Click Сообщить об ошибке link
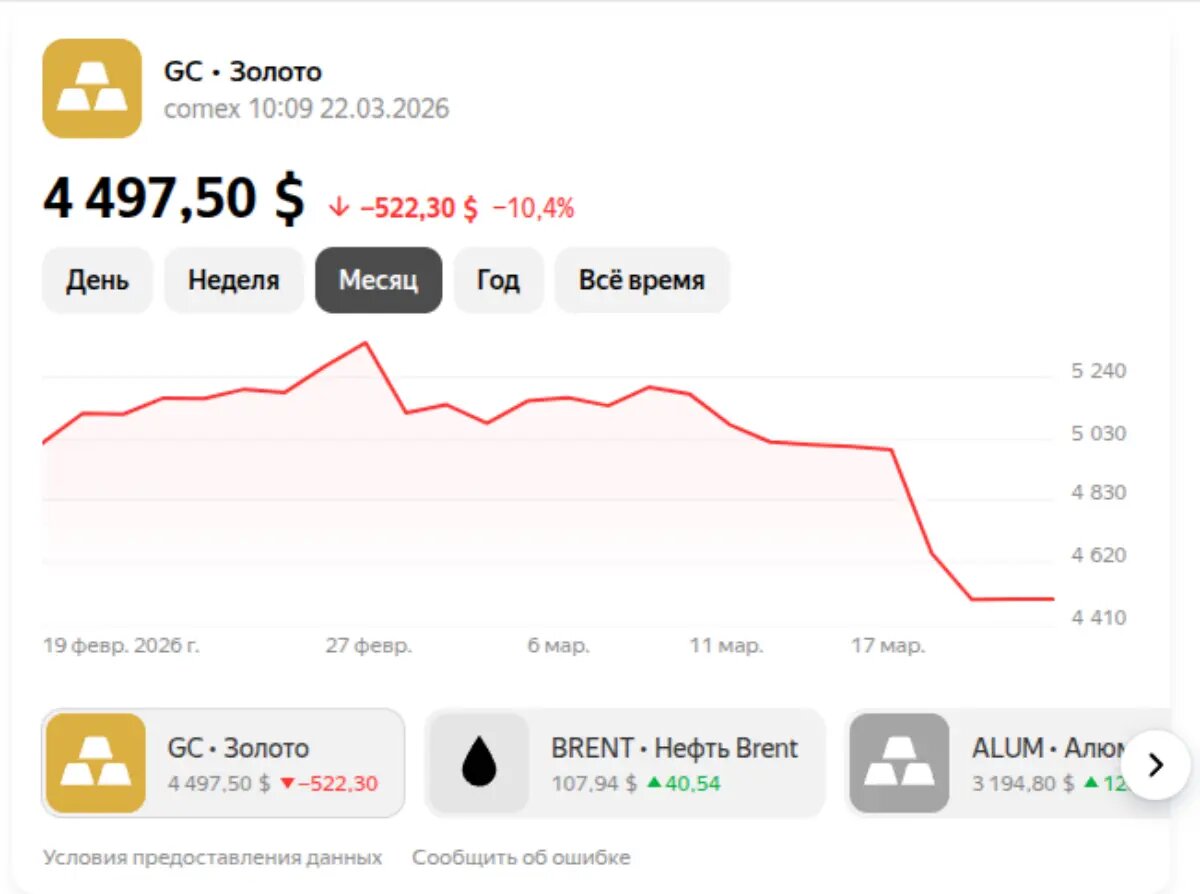 coord(521,858)
